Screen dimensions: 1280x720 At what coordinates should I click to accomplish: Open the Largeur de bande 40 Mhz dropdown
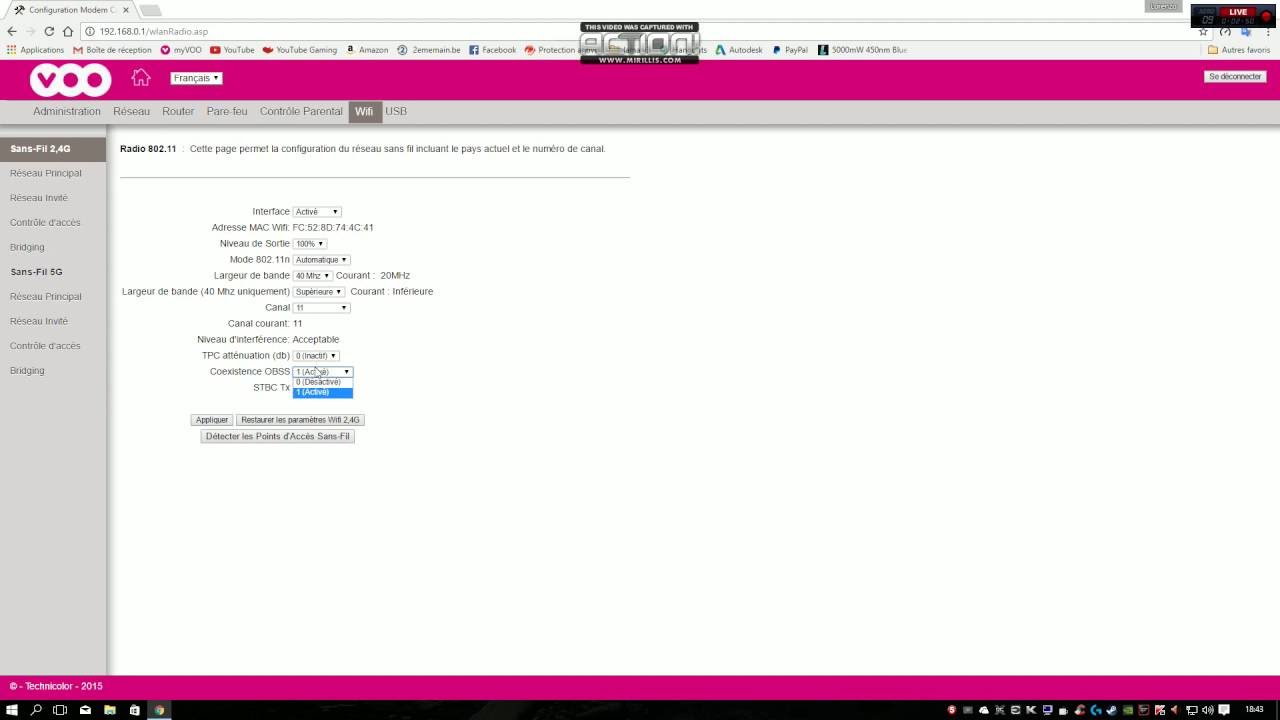click(x=312, y=276)
